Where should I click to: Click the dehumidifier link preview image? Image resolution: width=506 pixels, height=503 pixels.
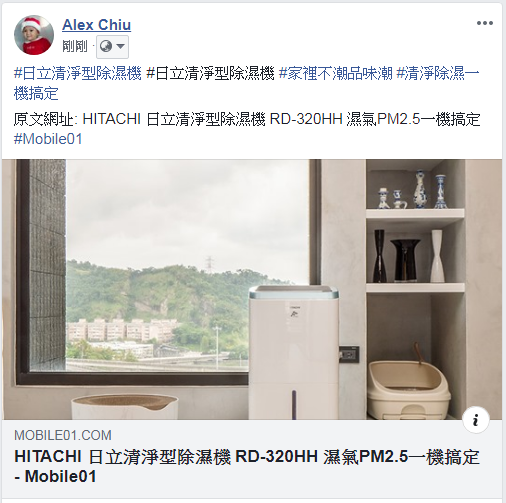click(x=252, y=289)
